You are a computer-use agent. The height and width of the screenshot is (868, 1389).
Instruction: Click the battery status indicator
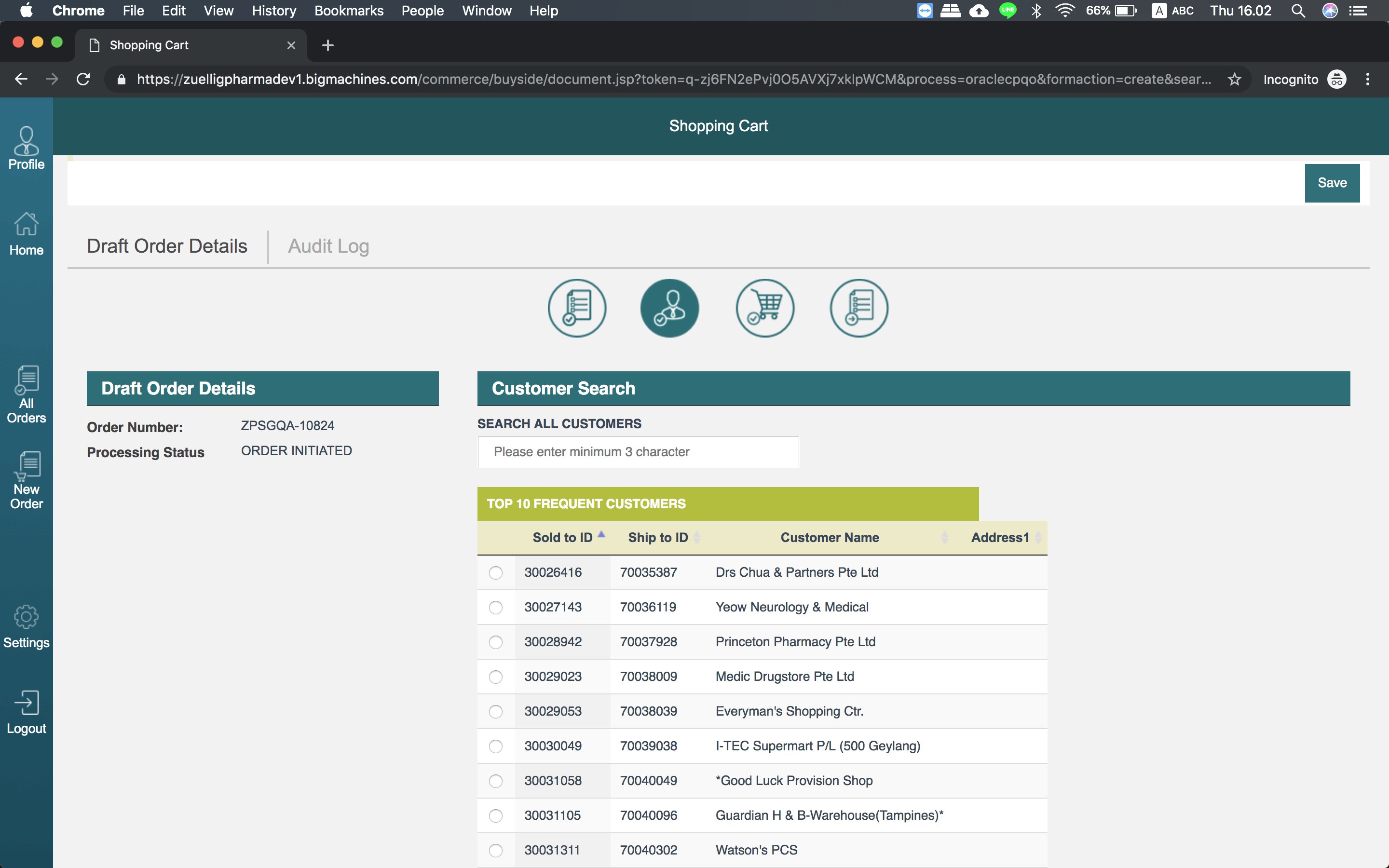point(1111,11)
